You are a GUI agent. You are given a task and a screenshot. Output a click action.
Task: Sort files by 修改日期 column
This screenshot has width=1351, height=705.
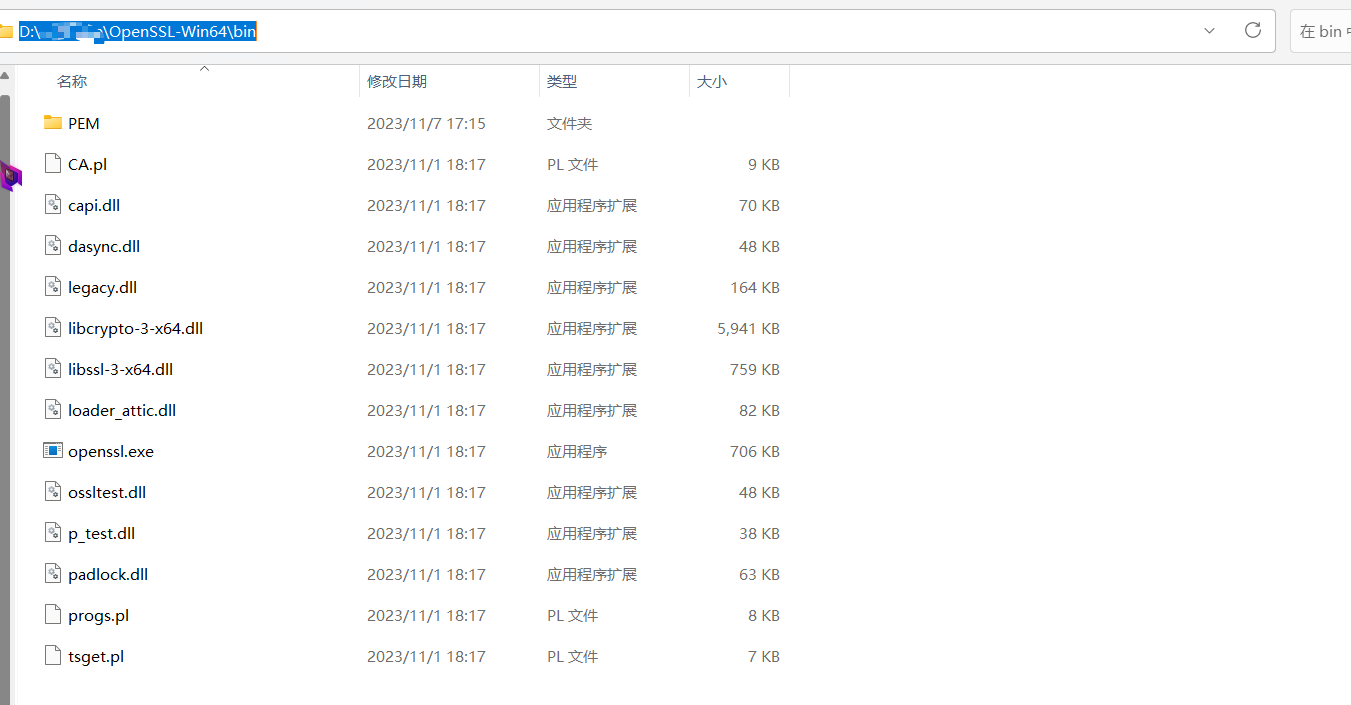tap(398, 81)
